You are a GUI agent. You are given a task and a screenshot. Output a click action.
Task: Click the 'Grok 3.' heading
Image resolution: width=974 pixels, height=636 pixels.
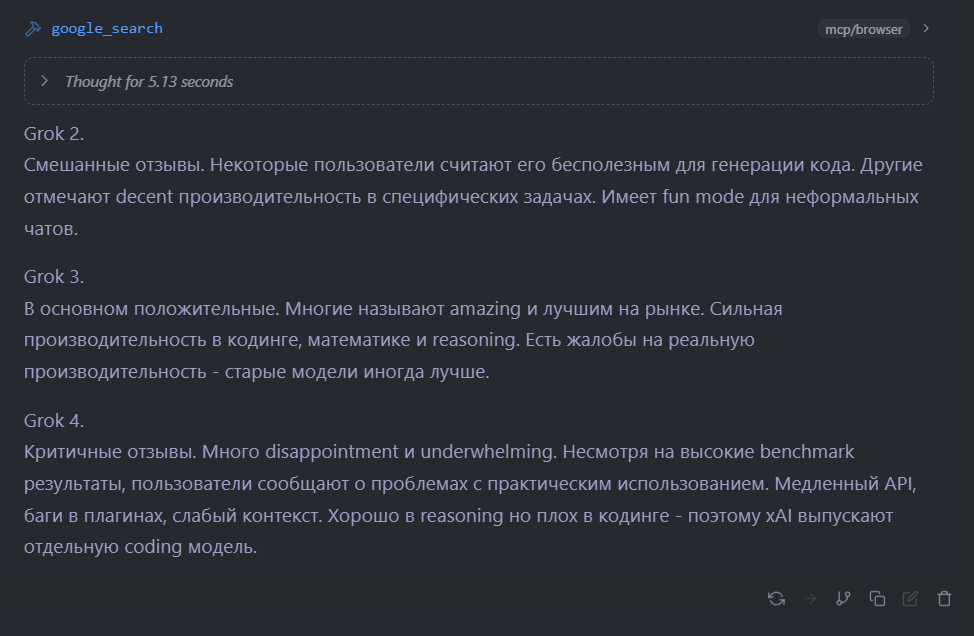pyautogui.click(x=54, y=277)
